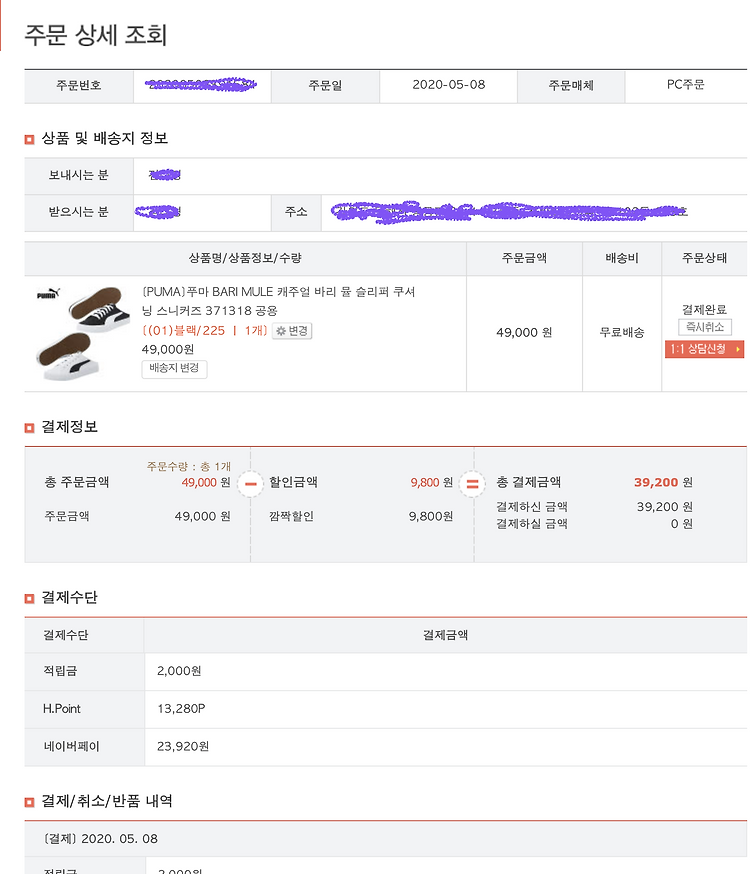Click the red square icon beside 결제정보
This screenshot has width=750, height=874.
(30, 428)
